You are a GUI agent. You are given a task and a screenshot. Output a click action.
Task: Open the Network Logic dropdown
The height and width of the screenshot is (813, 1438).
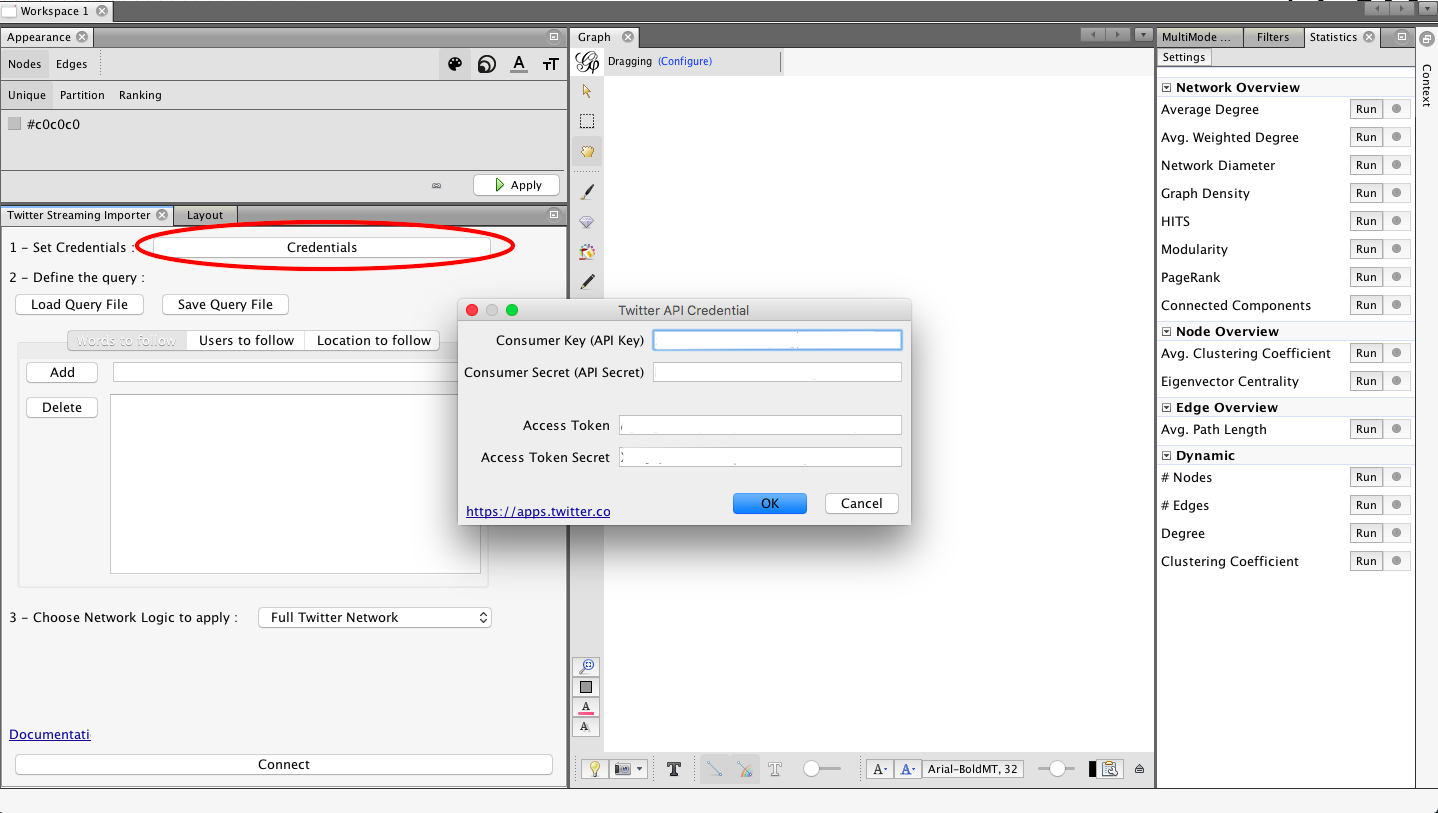click(375, 617)
